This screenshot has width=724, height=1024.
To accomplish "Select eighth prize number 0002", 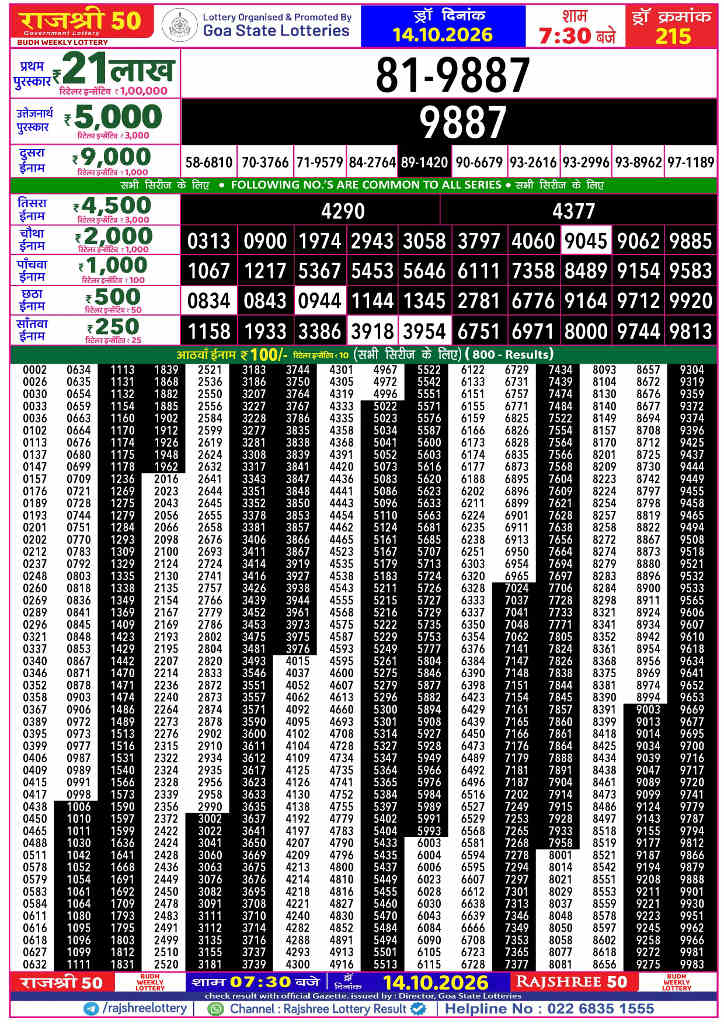I will pos(35,370).
